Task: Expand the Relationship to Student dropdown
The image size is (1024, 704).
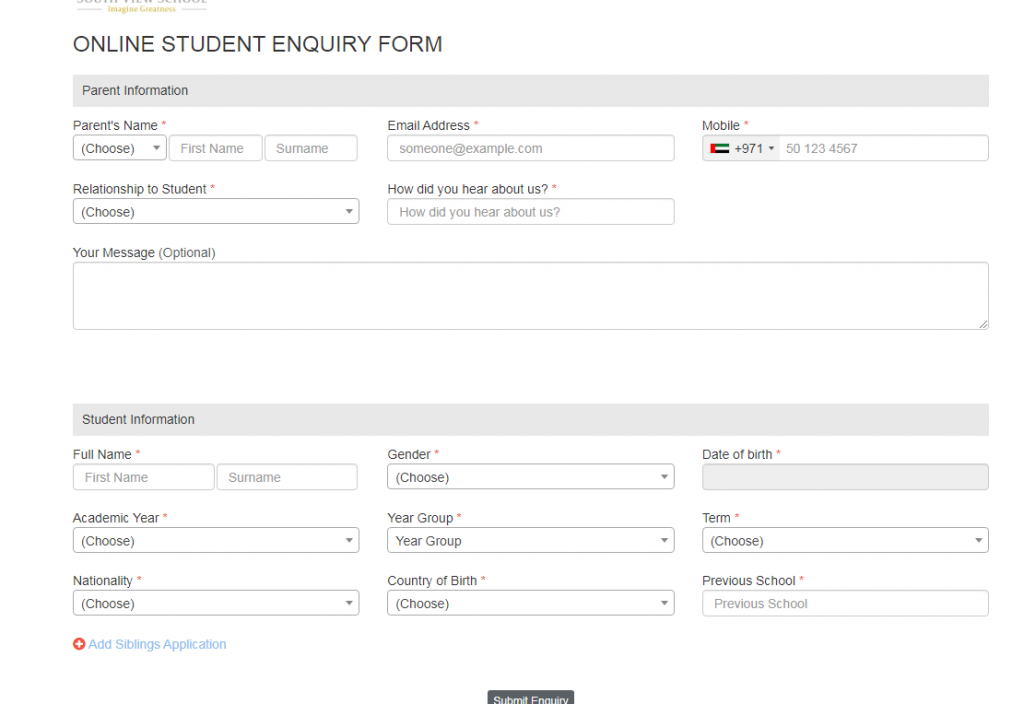Action: click(x=215, y=212)
